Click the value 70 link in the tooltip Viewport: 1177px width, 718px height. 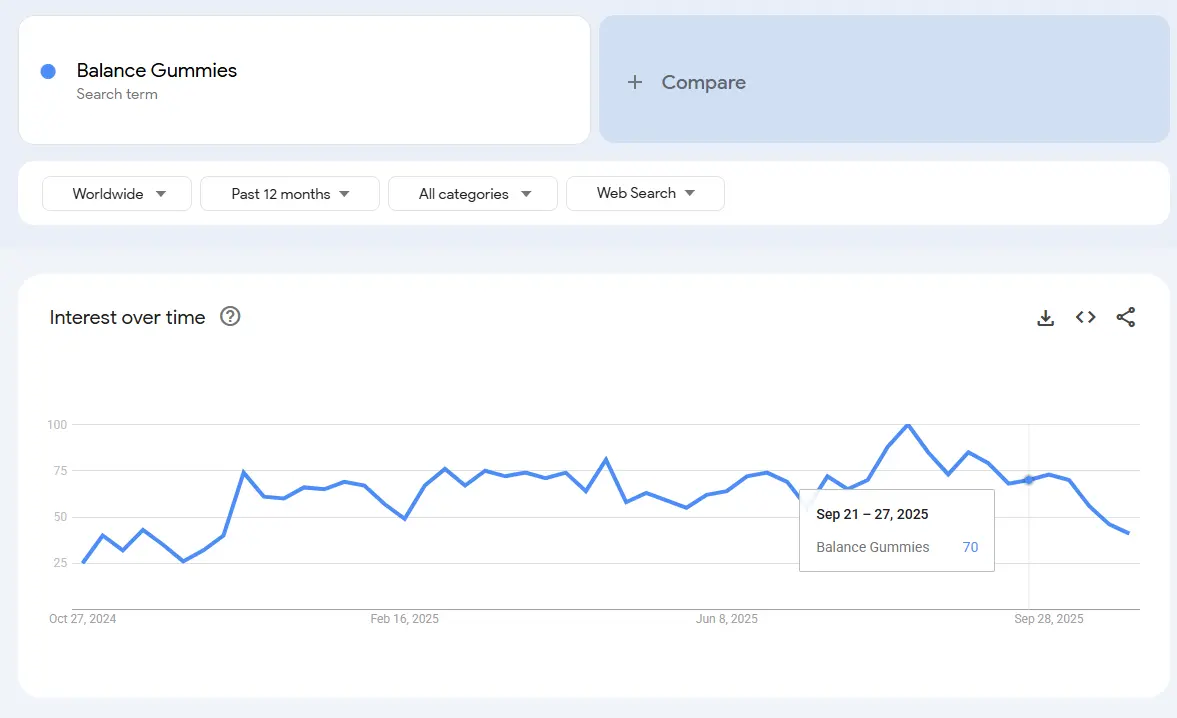click(x=970, y=547)
